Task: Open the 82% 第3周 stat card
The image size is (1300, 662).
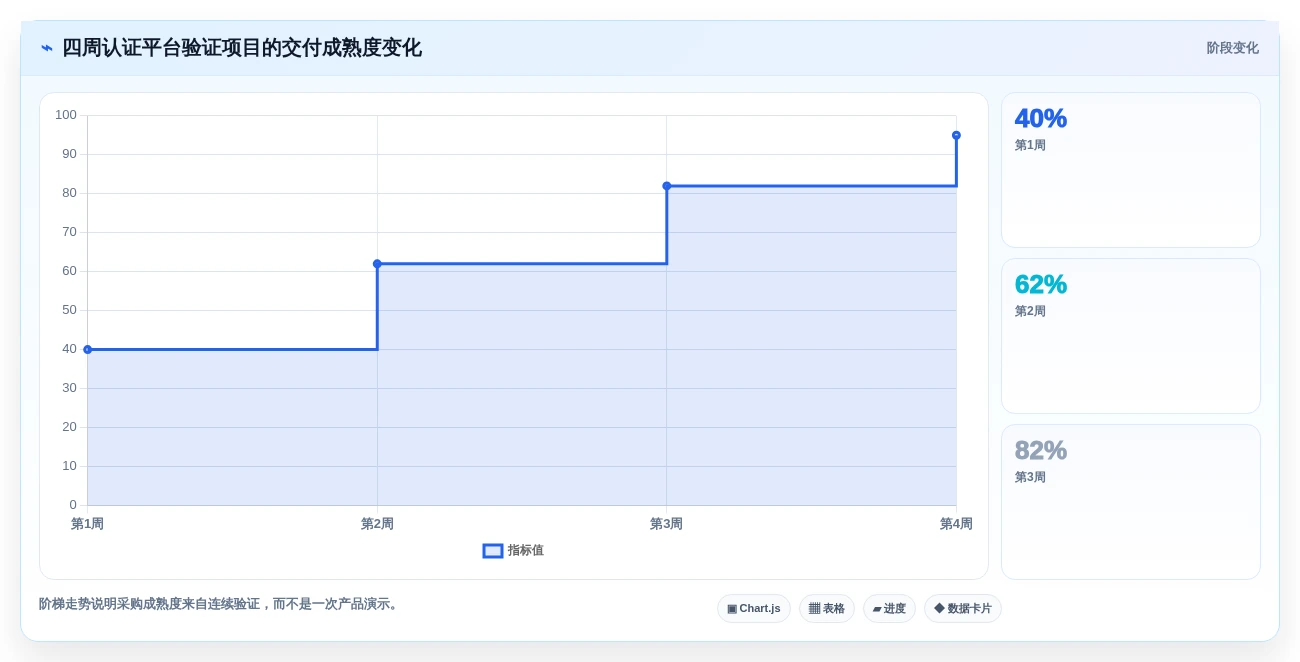Action: click(1131, 502)
